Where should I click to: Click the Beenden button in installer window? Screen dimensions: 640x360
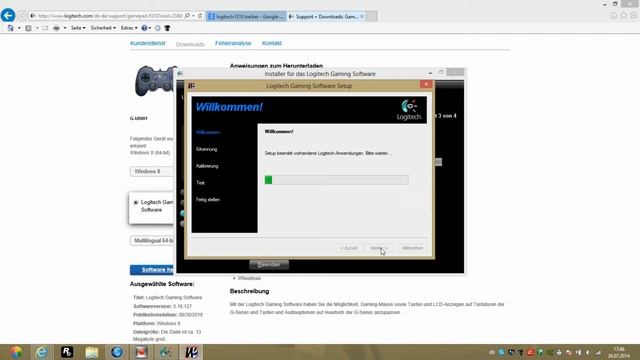pos(269,264)
